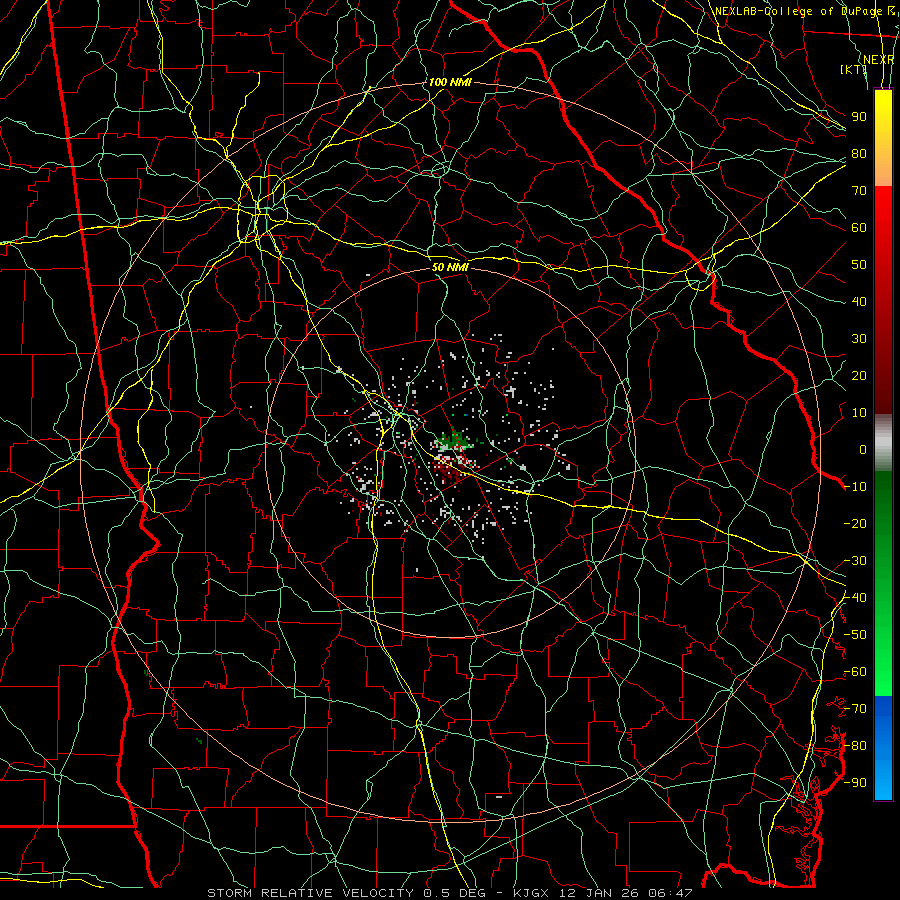Viewport: 900px width, 900px height.
Task: Click the 30 value on the velocity scale
Action: coord(859,339)
